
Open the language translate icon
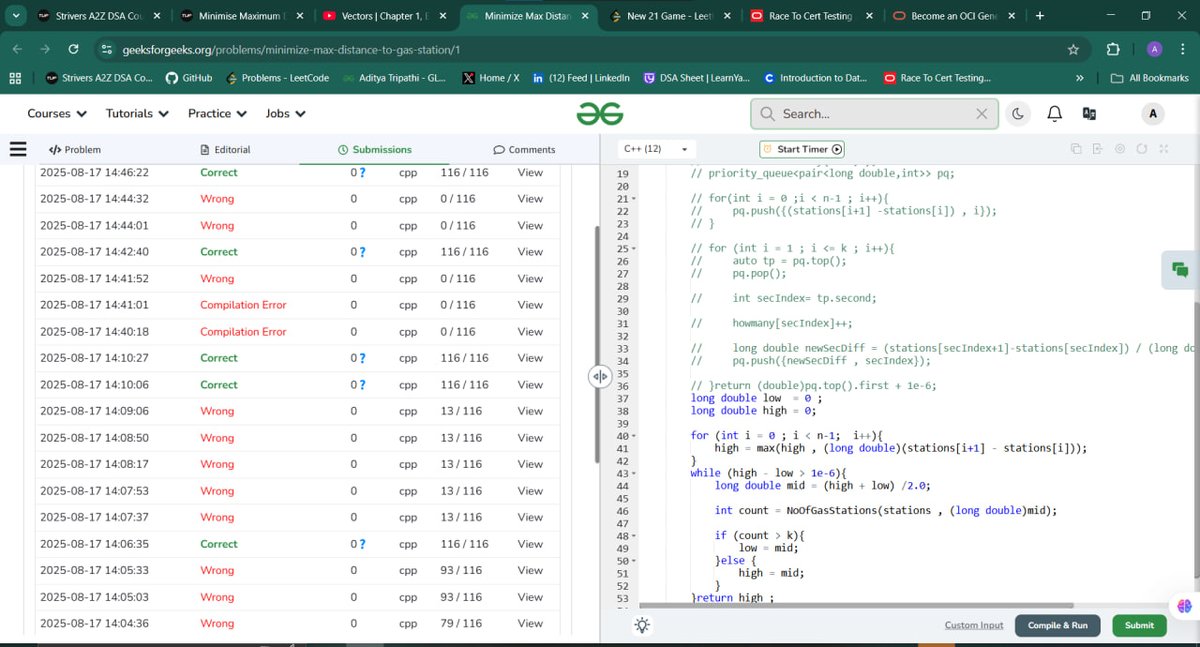point(1089,114)
